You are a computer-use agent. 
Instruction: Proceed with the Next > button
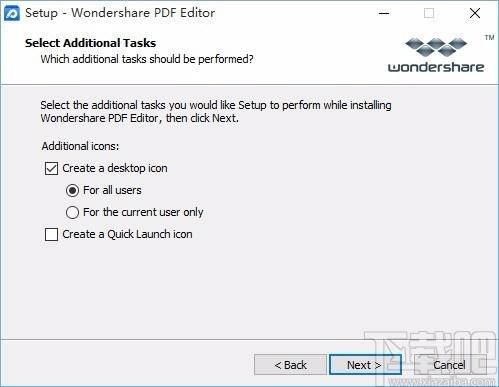[x=365, y=365]
